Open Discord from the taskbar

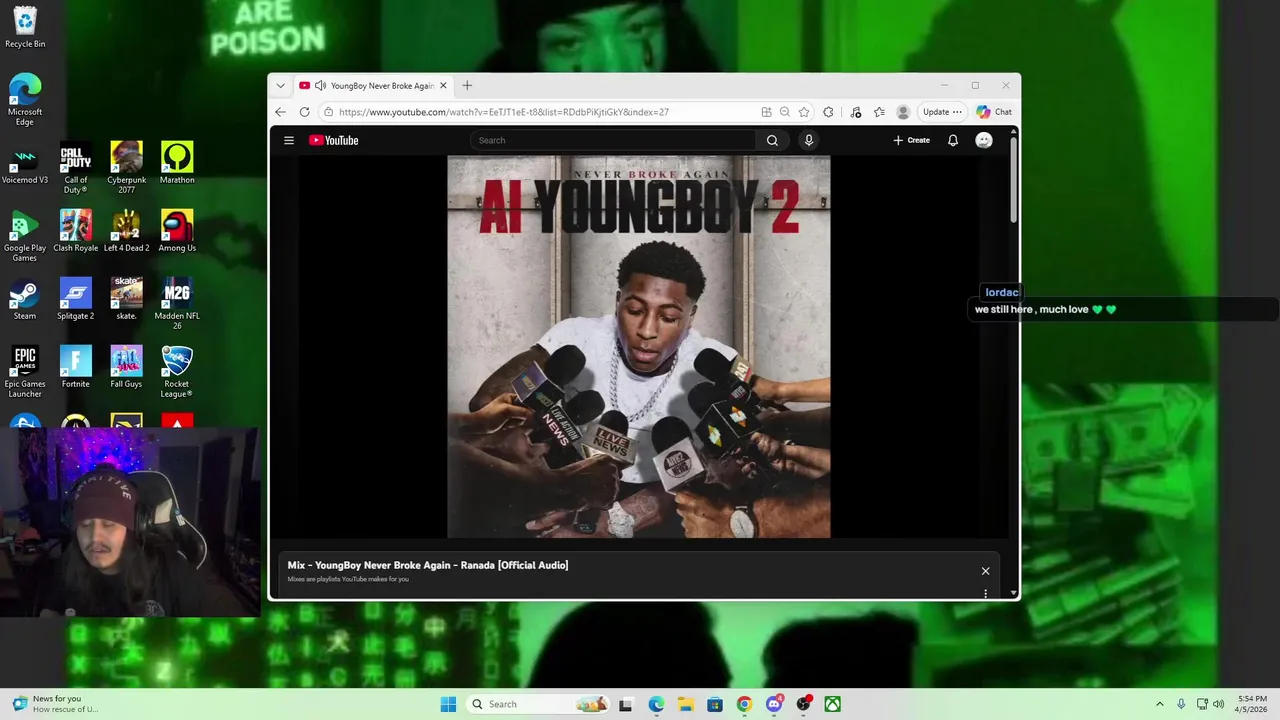[773, 704]
